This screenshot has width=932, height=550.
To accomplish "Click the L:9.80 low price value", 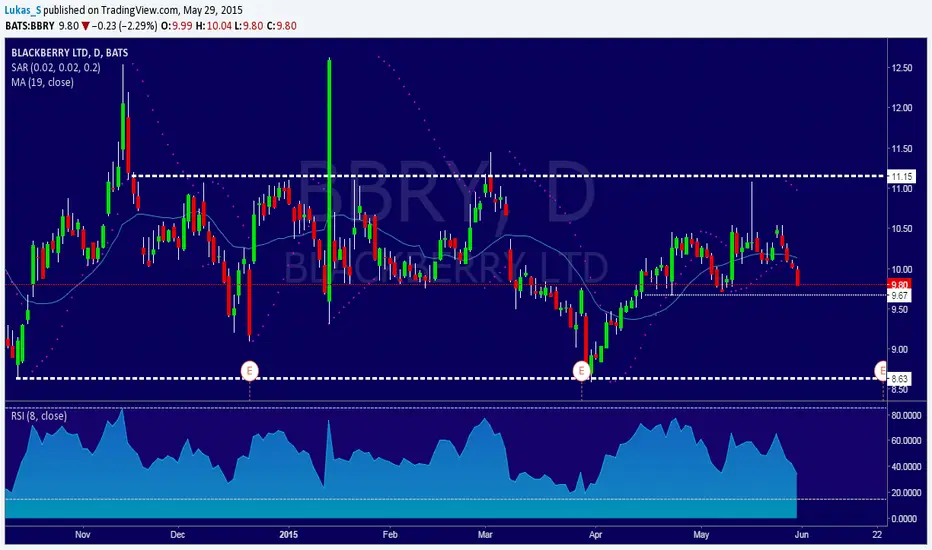I will 249,26.
